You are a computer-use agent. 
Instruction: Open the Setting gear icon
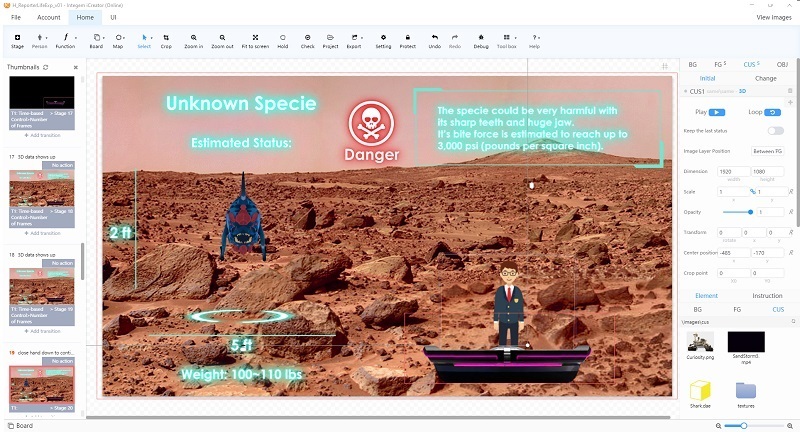point(383,37)
